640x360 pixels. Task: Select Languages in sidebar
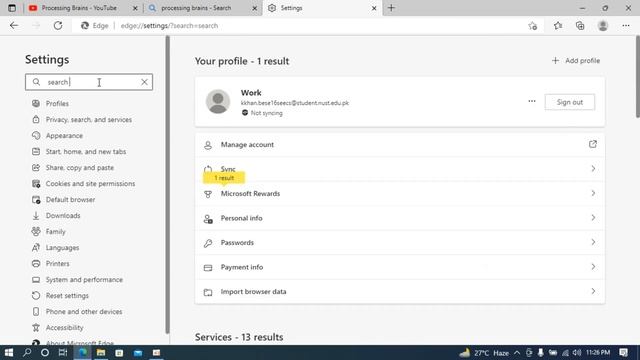(62, 248)
